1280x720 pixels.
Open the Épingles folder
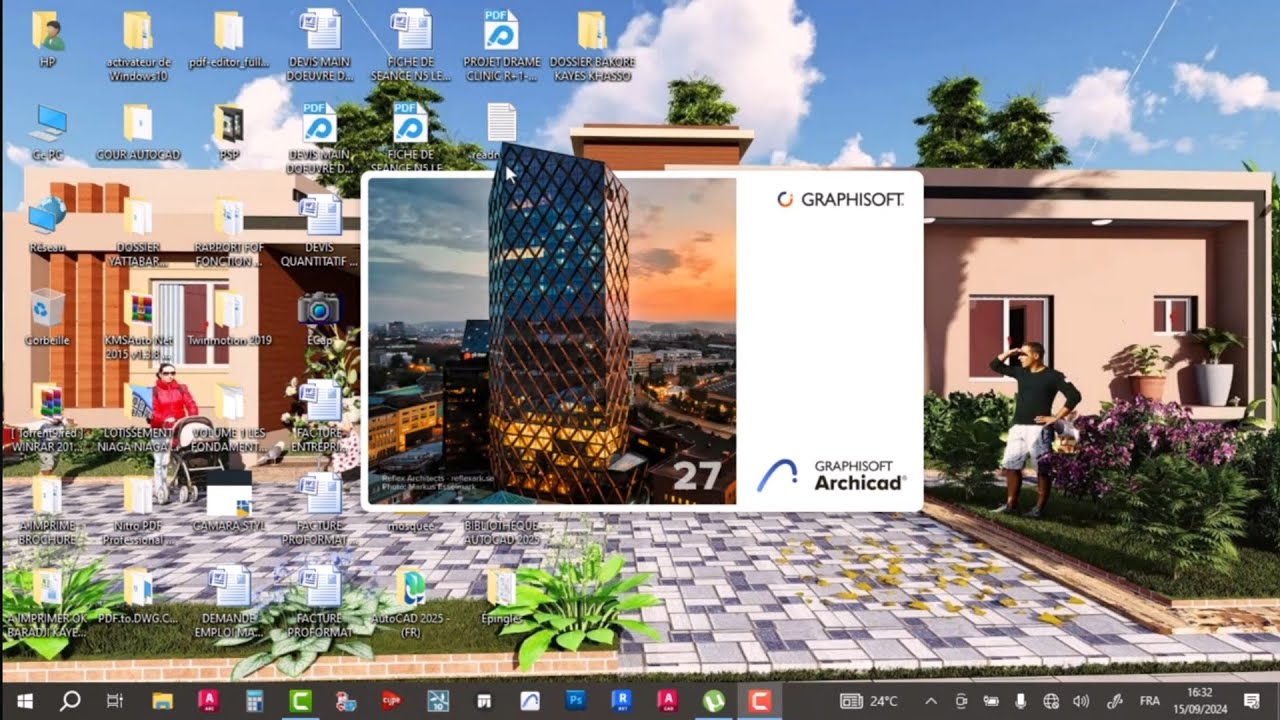[x=501, y=586]
